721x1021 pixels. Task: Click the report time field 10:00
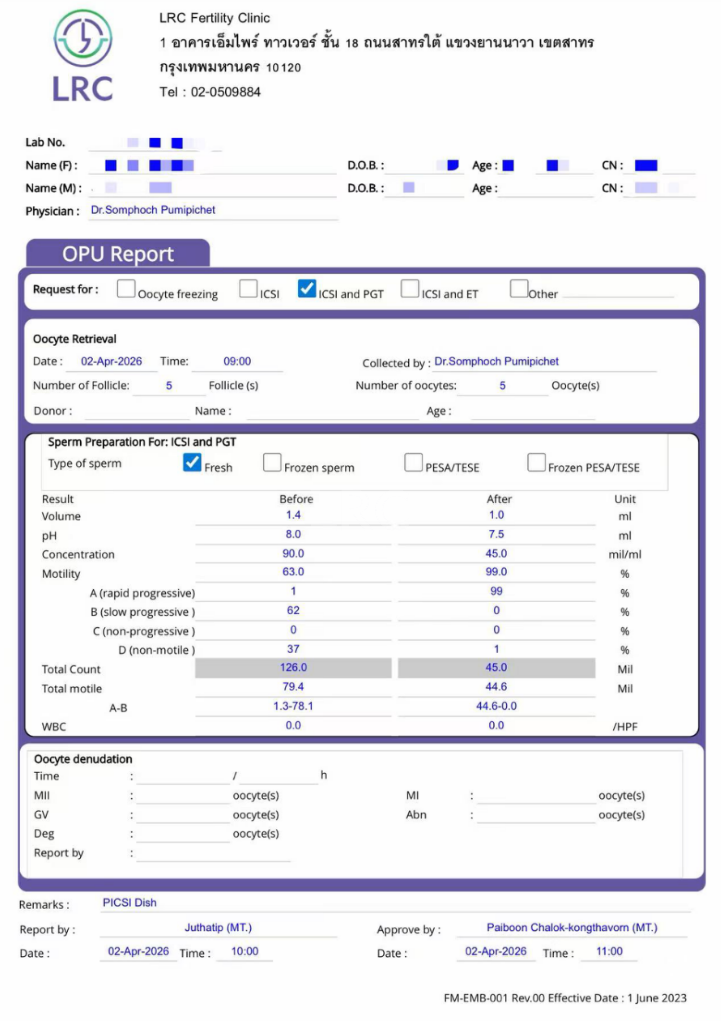click(244, 952)
